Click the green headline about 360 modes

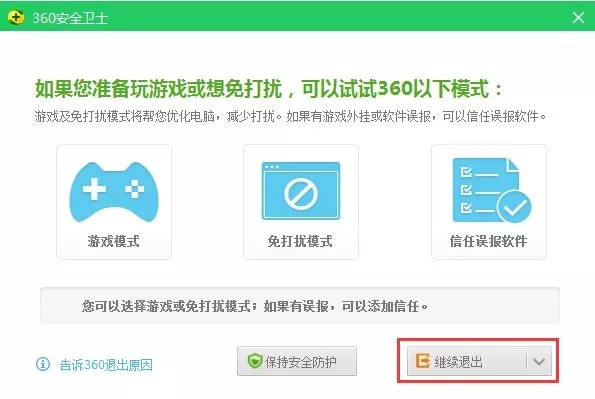[269, 89]
